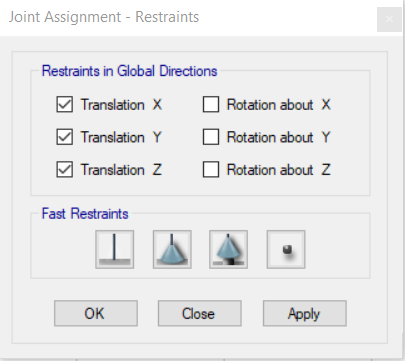Apply the fixed support fast restraint

pos(115,249)
